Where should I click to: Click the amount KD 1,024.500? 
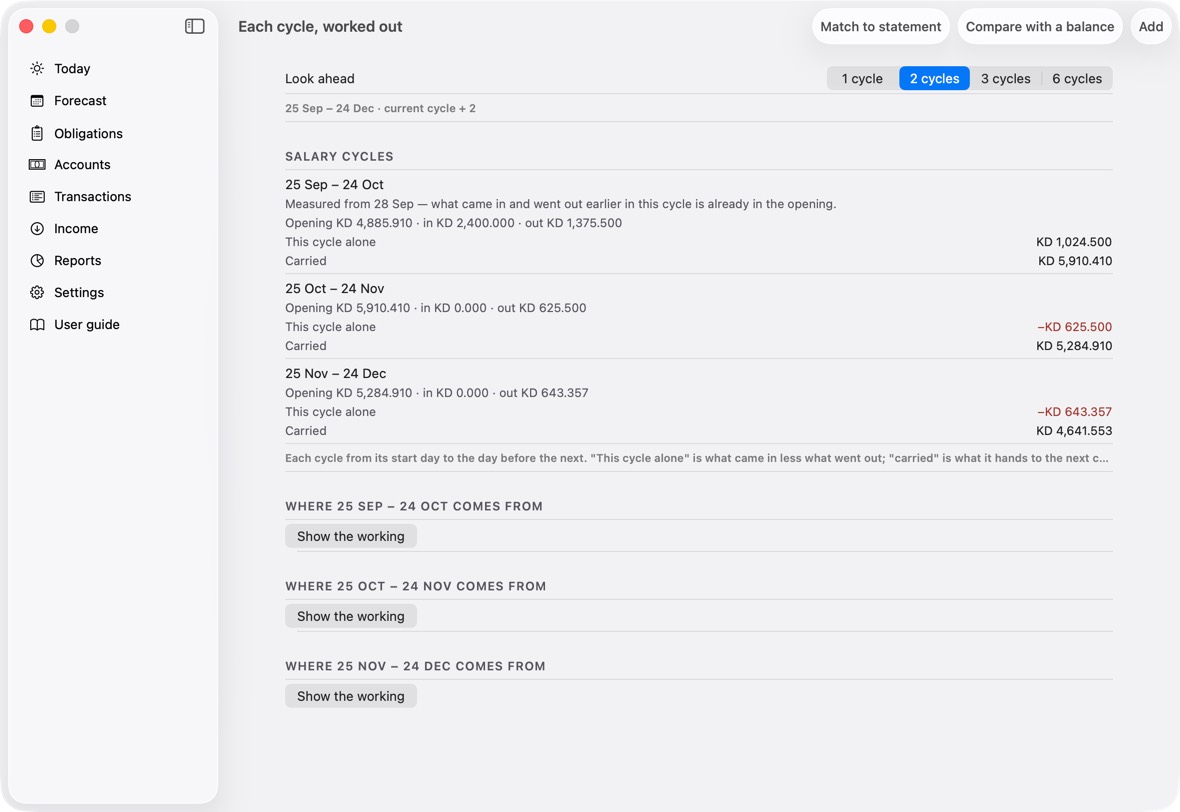point(1074,242)
